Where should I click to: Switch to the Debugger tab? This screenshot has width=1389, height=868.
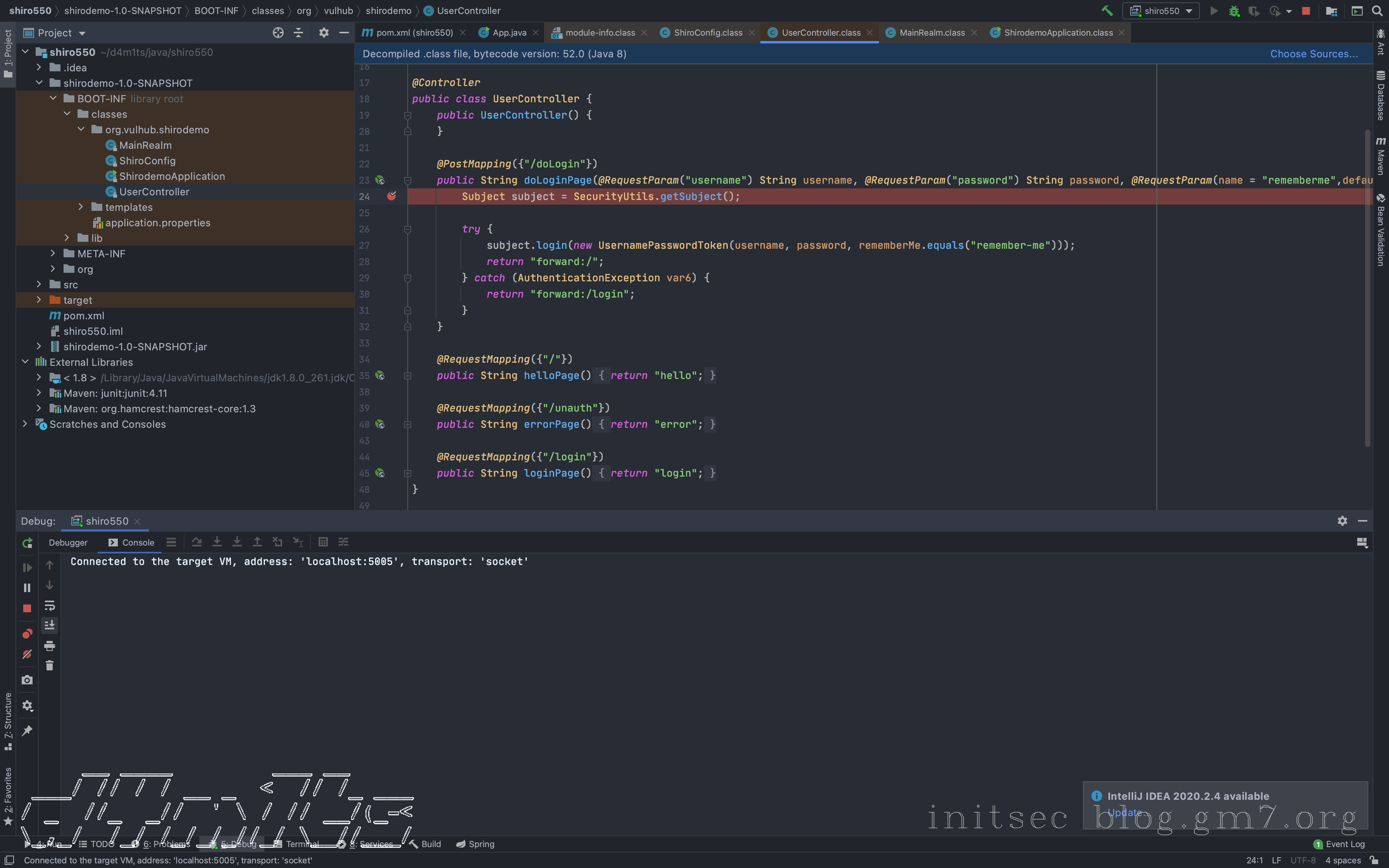coord(68,542)
